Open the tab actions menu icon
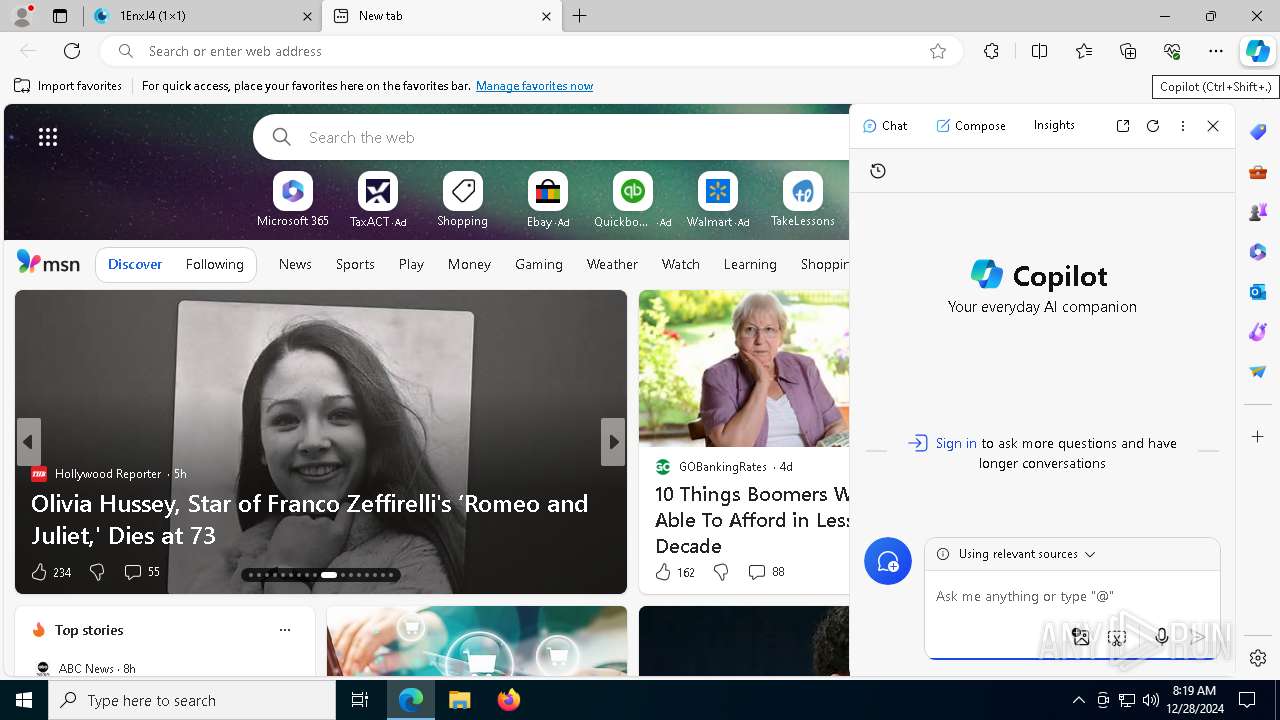This screenshot has height=720, width=1280. (x=60, y=16)
